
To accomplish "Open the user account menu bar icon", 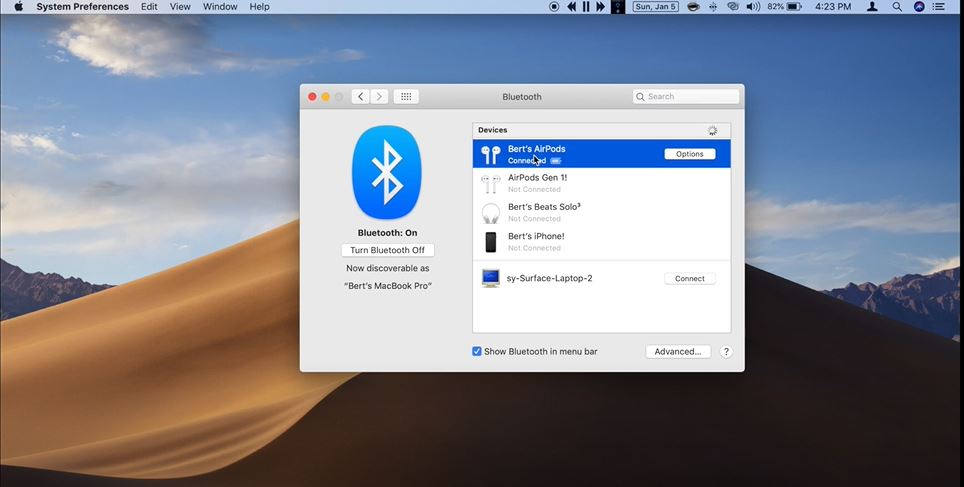I will click(x=872, y=7).
